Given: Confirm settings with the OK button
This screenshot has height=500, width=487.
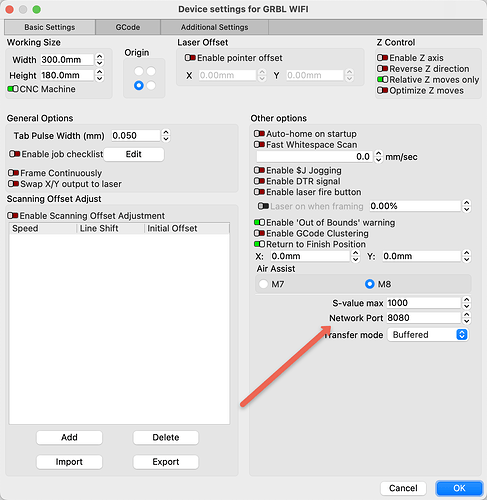Looking at the screenshot, I should click(x=459, y=488).
